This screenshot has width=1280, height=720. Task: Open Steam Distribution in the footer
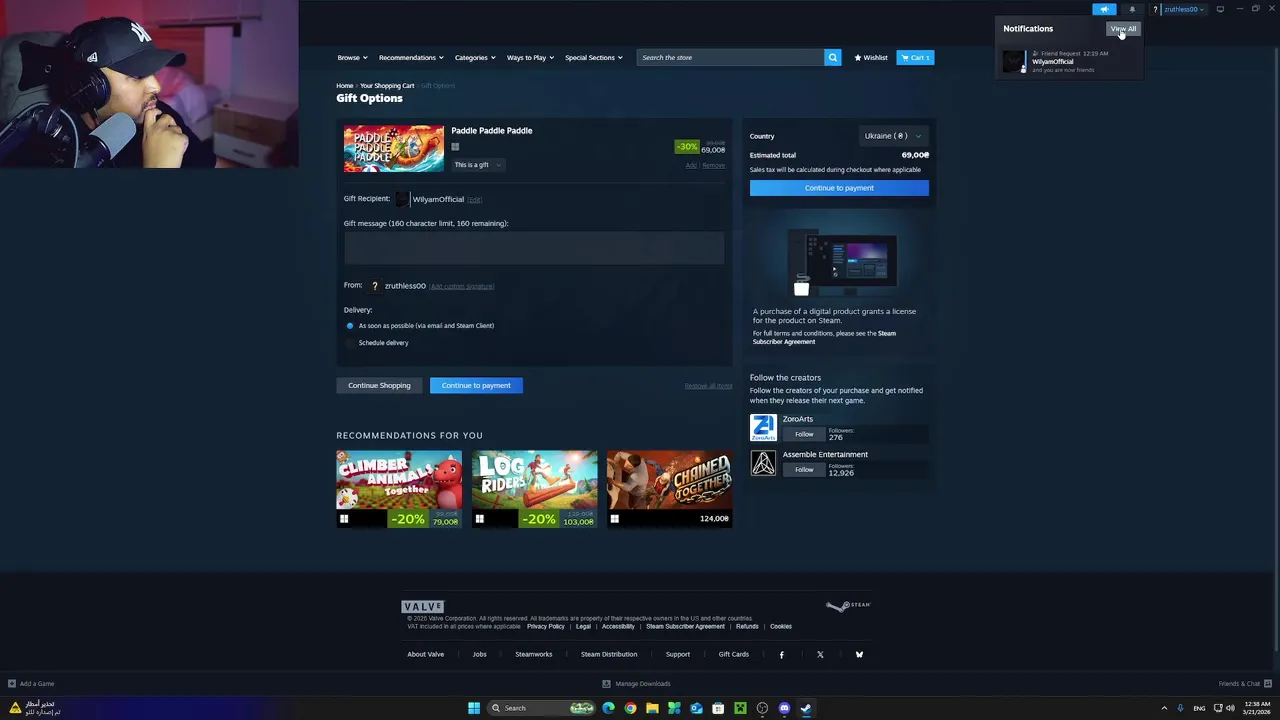(609, 654)
